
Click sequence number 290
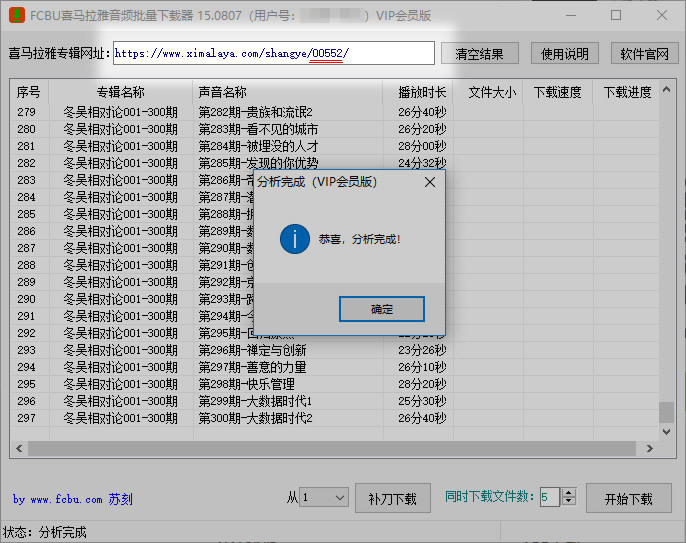(x=26, y=299)
